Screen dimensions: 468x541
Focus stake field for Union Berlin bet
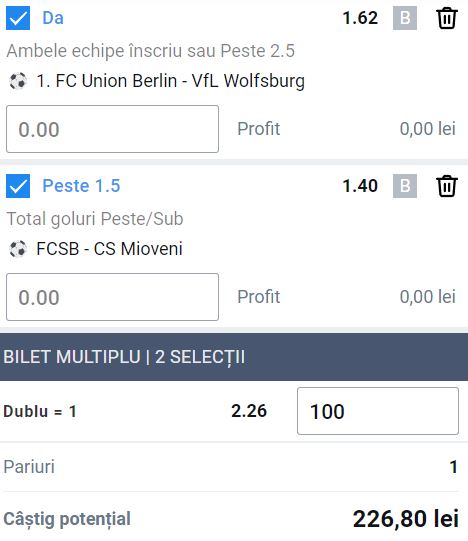113,129
